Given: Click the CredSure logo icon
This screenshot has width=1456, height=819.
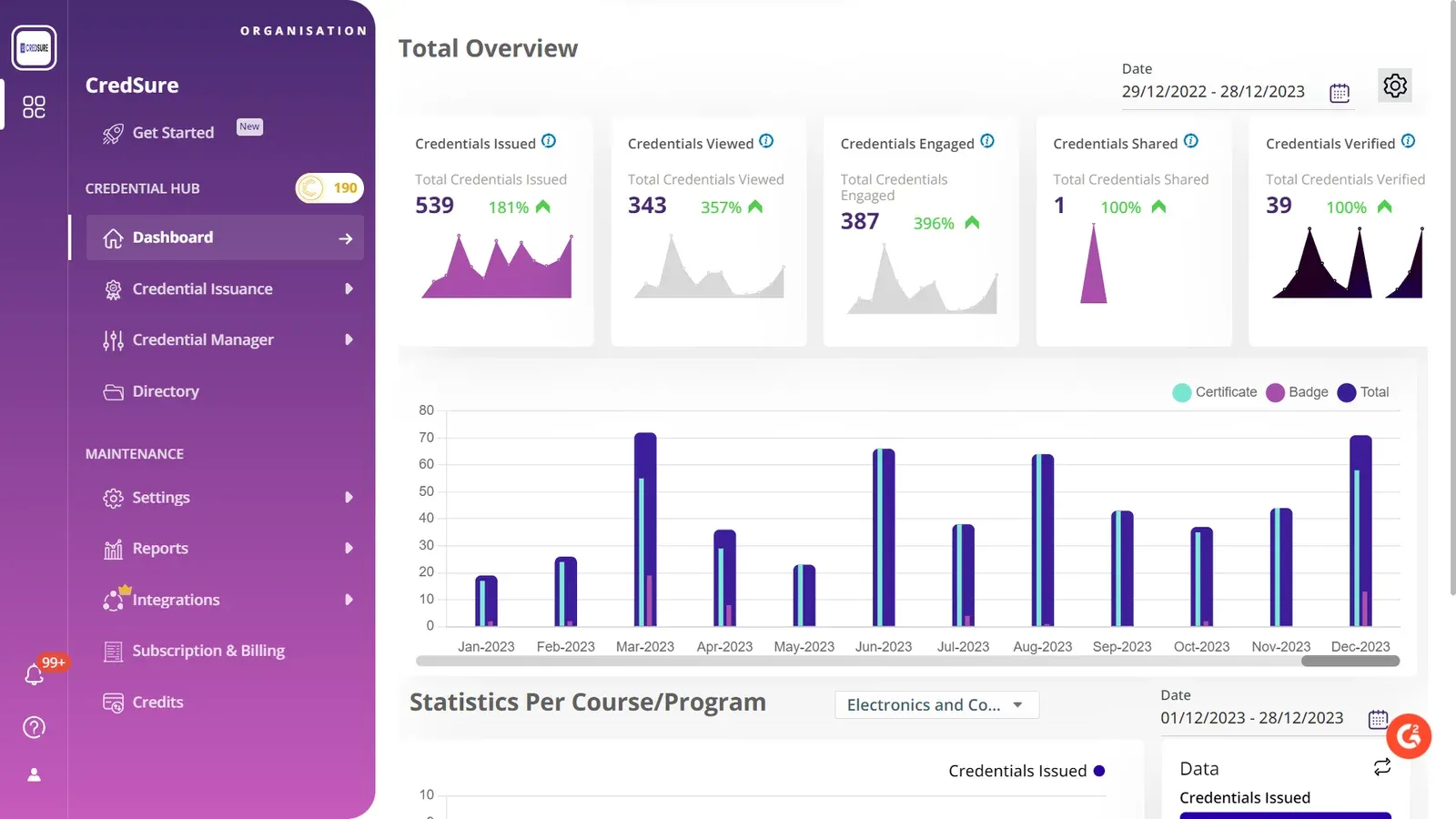Looking at the screenshot, I should pyautogui.click(x=34, y=47).
